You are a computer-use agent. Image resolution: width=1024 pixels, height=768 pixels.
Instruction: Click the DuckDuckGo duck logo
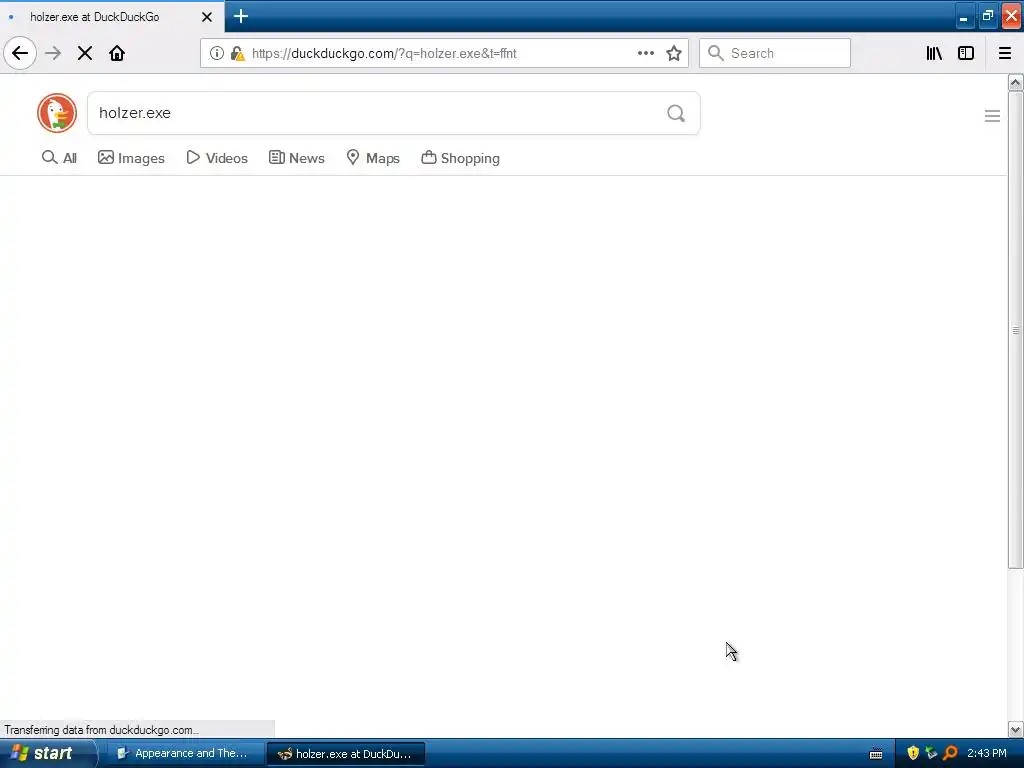57,113
